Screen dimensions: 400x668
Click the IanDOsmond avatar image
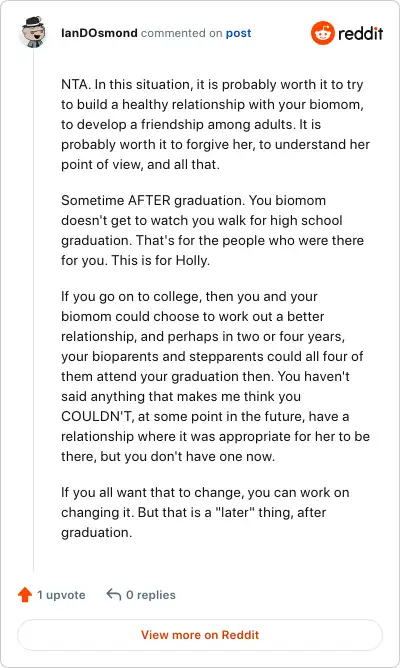click(33, 32)
